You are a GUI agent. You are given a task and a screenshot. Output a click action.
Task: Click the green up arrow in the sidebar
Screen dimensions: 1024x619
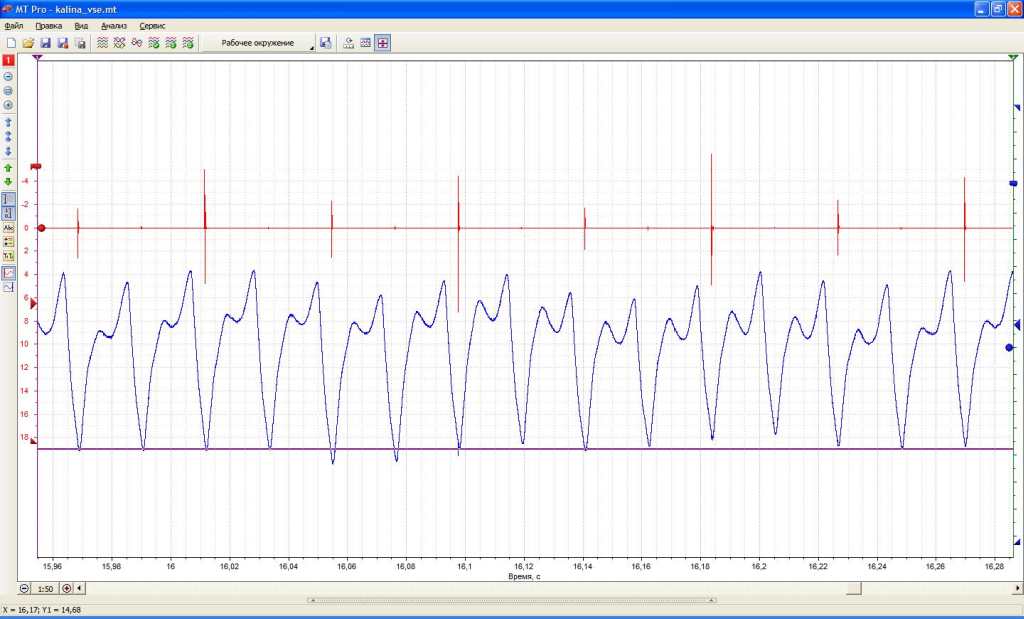(8, 168)
